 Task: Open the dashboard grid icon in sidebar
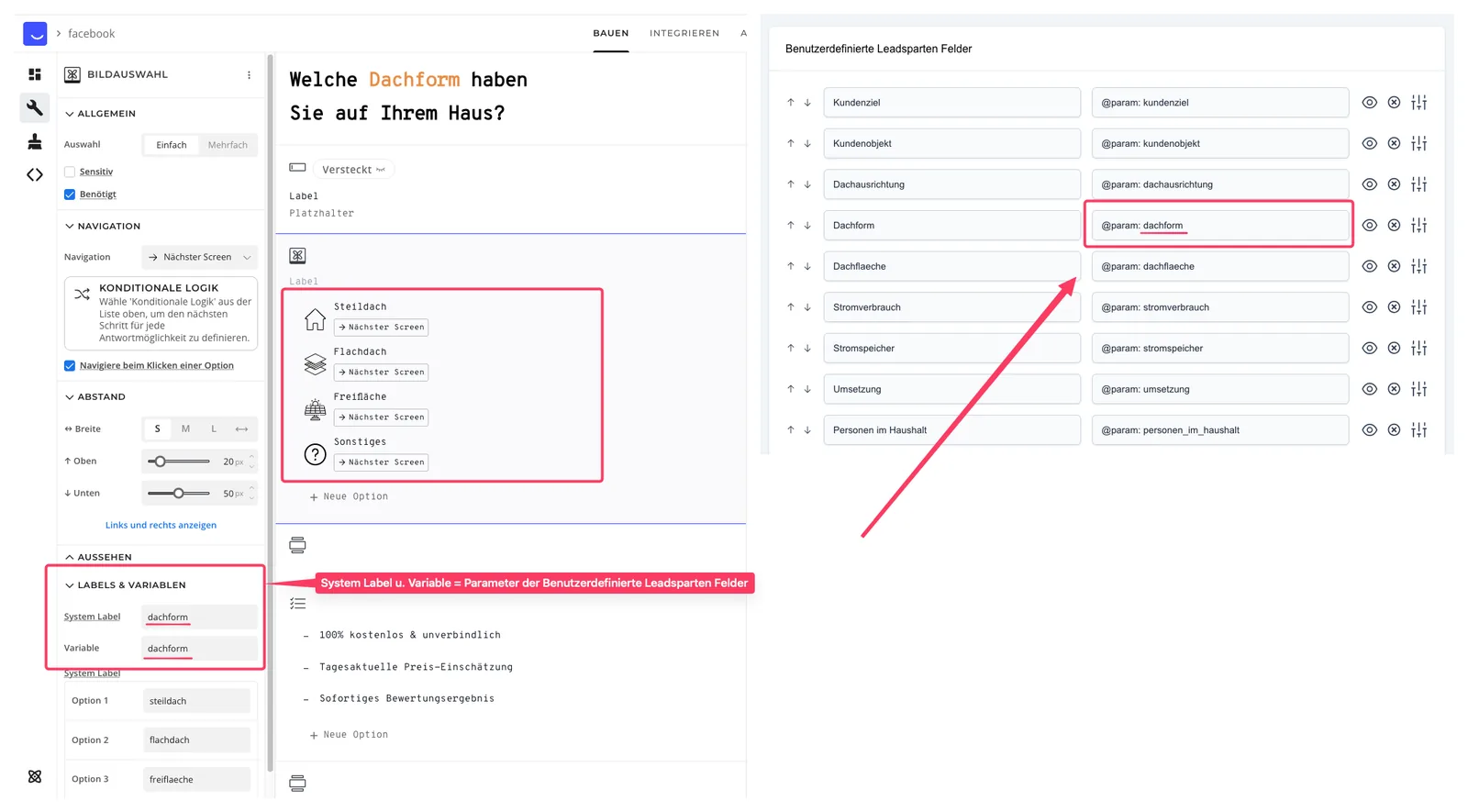(x=35, y=74)
